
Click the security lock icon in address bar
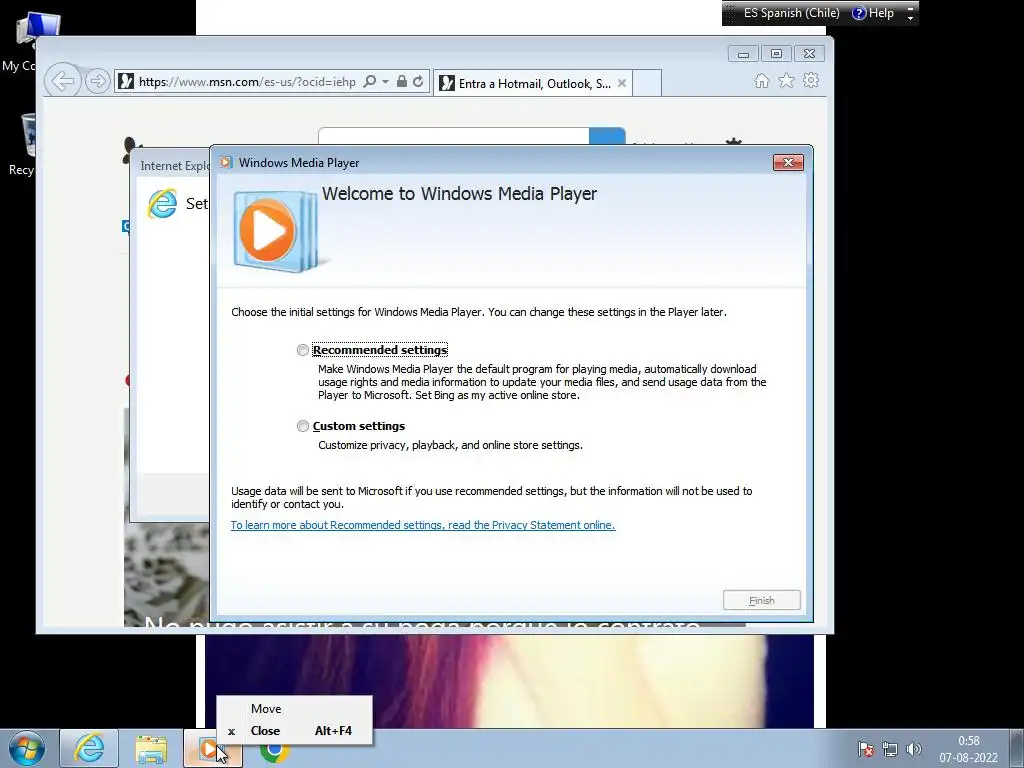(402, 82)
